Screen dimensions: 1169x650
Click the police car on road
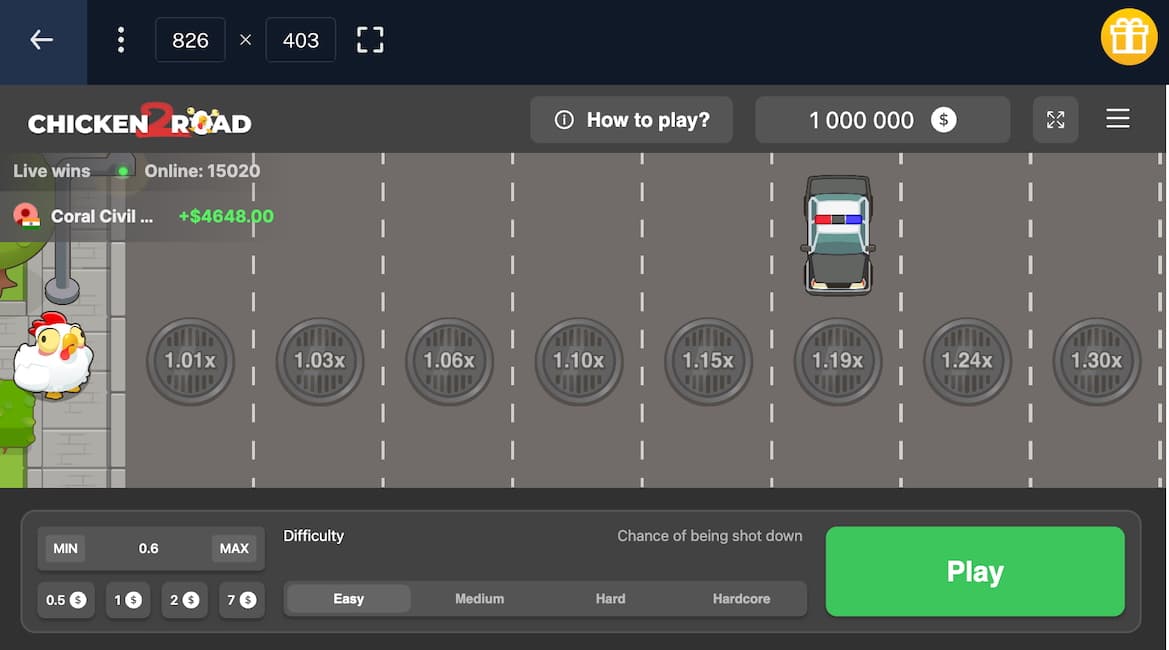point(838,235)
